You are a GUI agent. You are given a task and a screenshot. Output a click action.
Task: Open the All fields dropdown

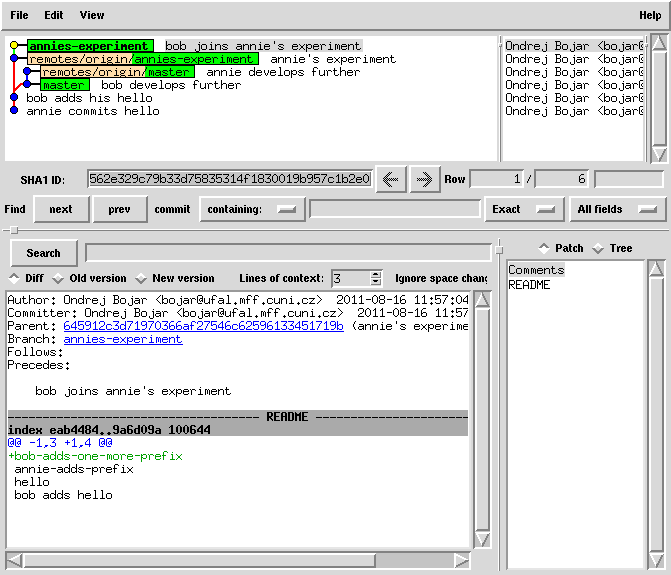(618, 209)
